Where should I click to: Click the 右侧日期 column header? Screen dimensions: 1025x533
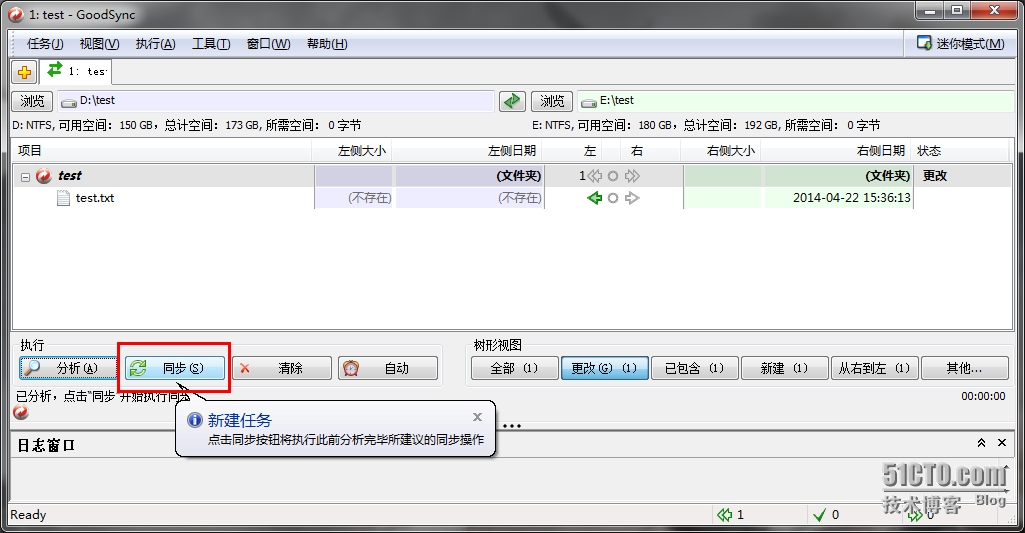point(835,151)
